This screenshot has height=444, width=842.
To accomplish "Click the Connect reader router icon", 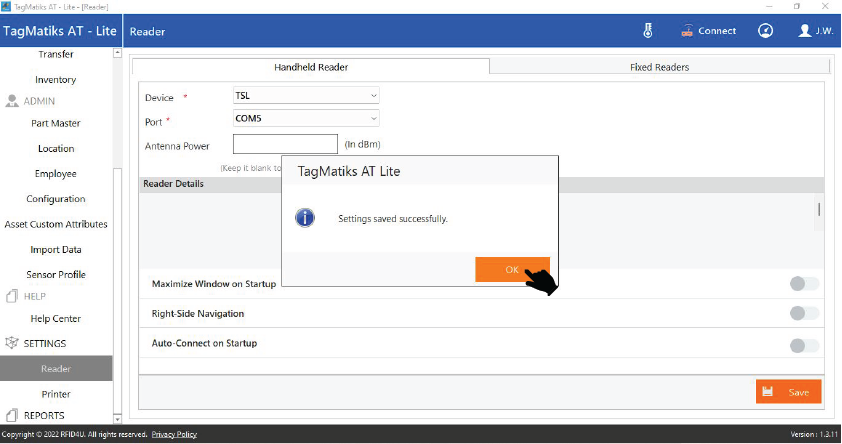I will (x=687, y=30).
